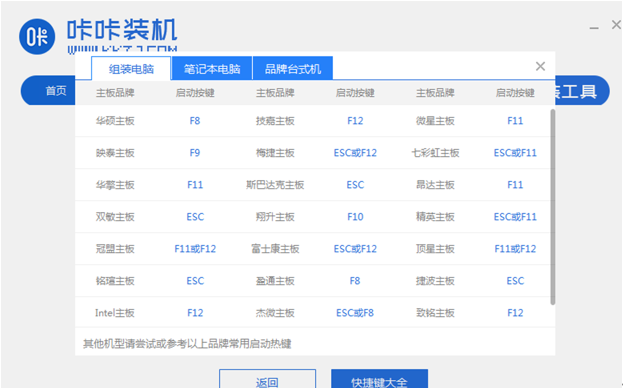Click ESC或F11 beside 七彩虹主板

515,153
